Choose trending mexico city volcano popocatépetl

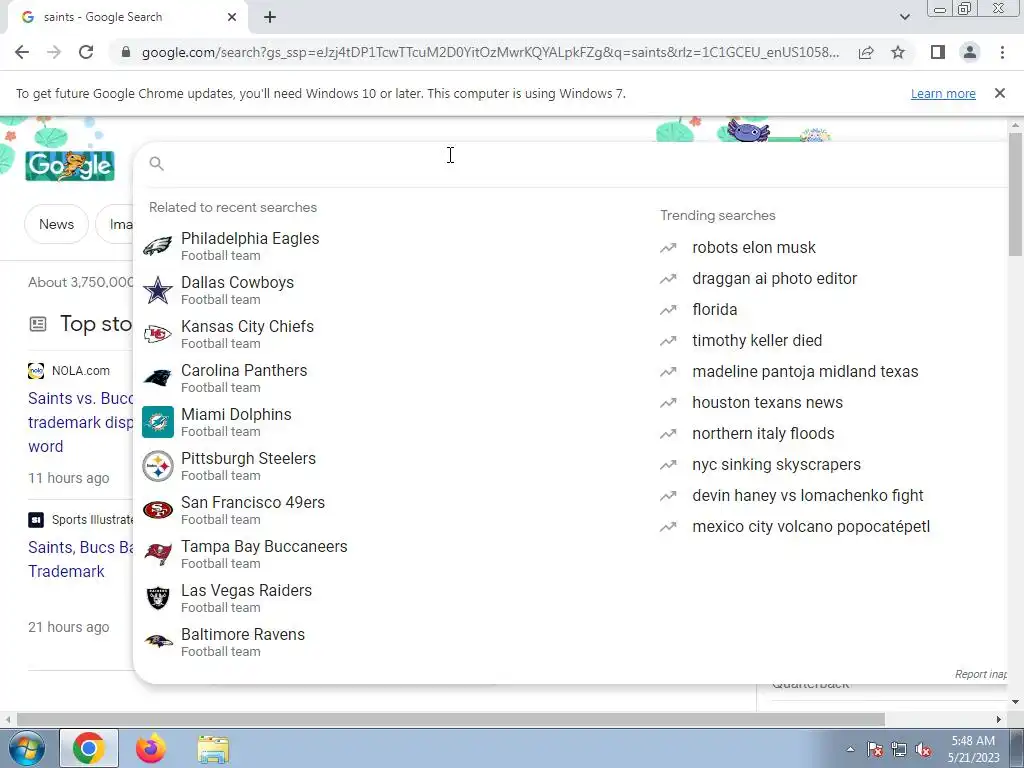click(x=811, y=527)
